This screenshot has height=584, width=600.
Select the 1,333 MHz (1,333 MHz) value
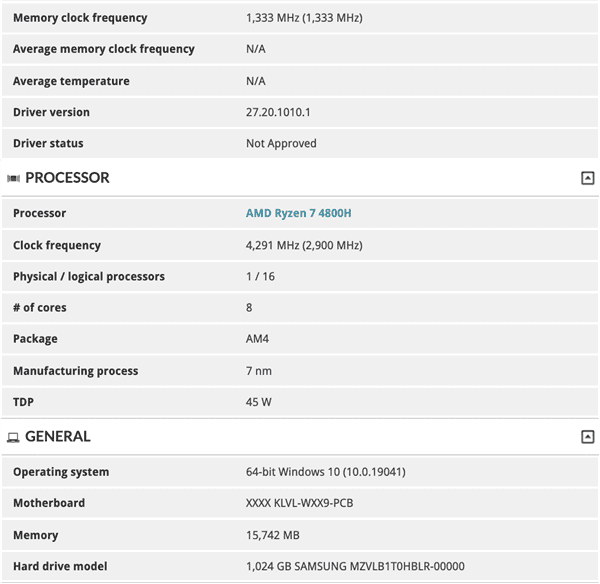pos(304,18)
